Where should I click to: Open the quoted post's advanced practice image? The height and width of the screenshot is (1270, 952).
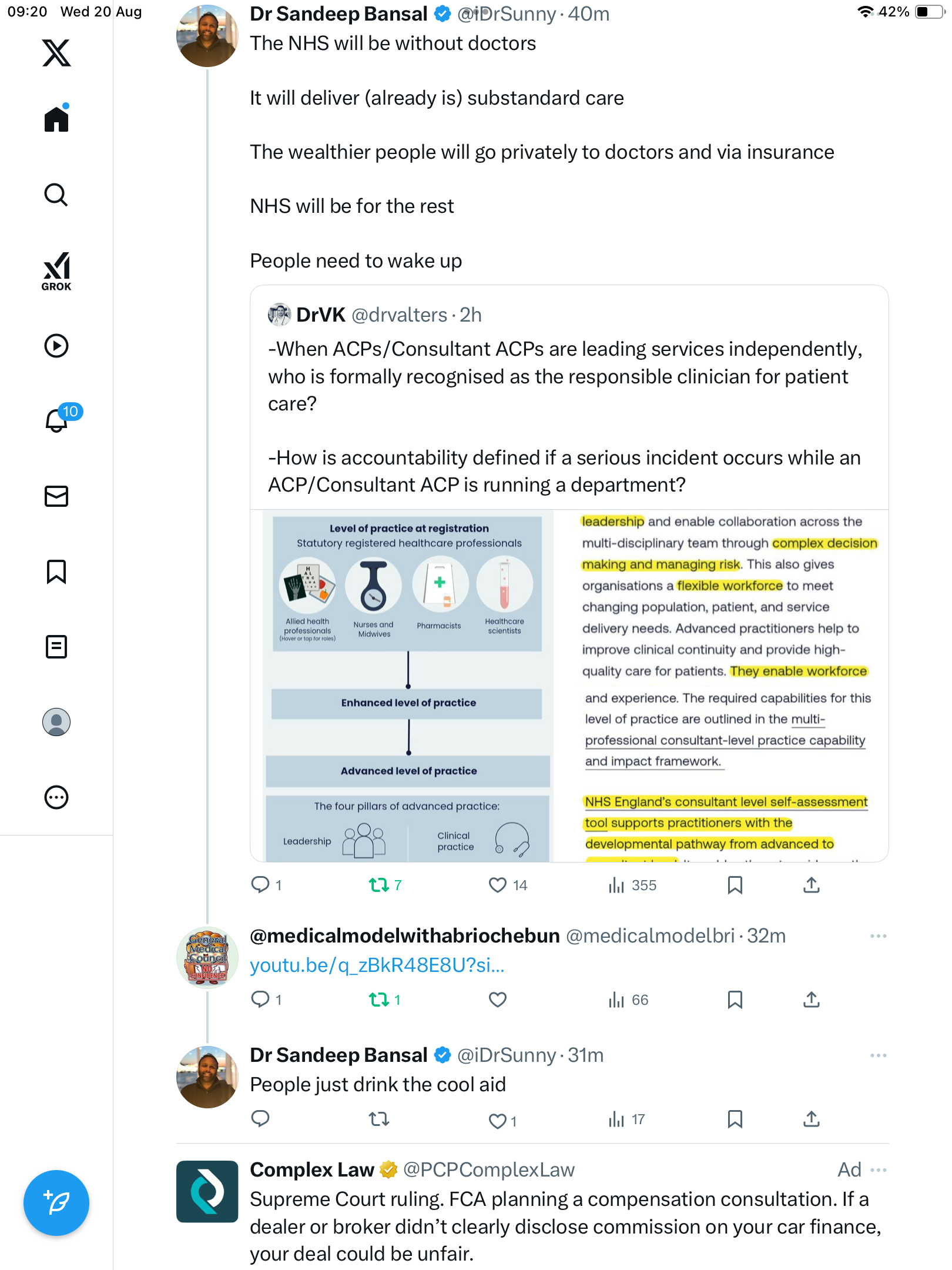click(569, 686)
